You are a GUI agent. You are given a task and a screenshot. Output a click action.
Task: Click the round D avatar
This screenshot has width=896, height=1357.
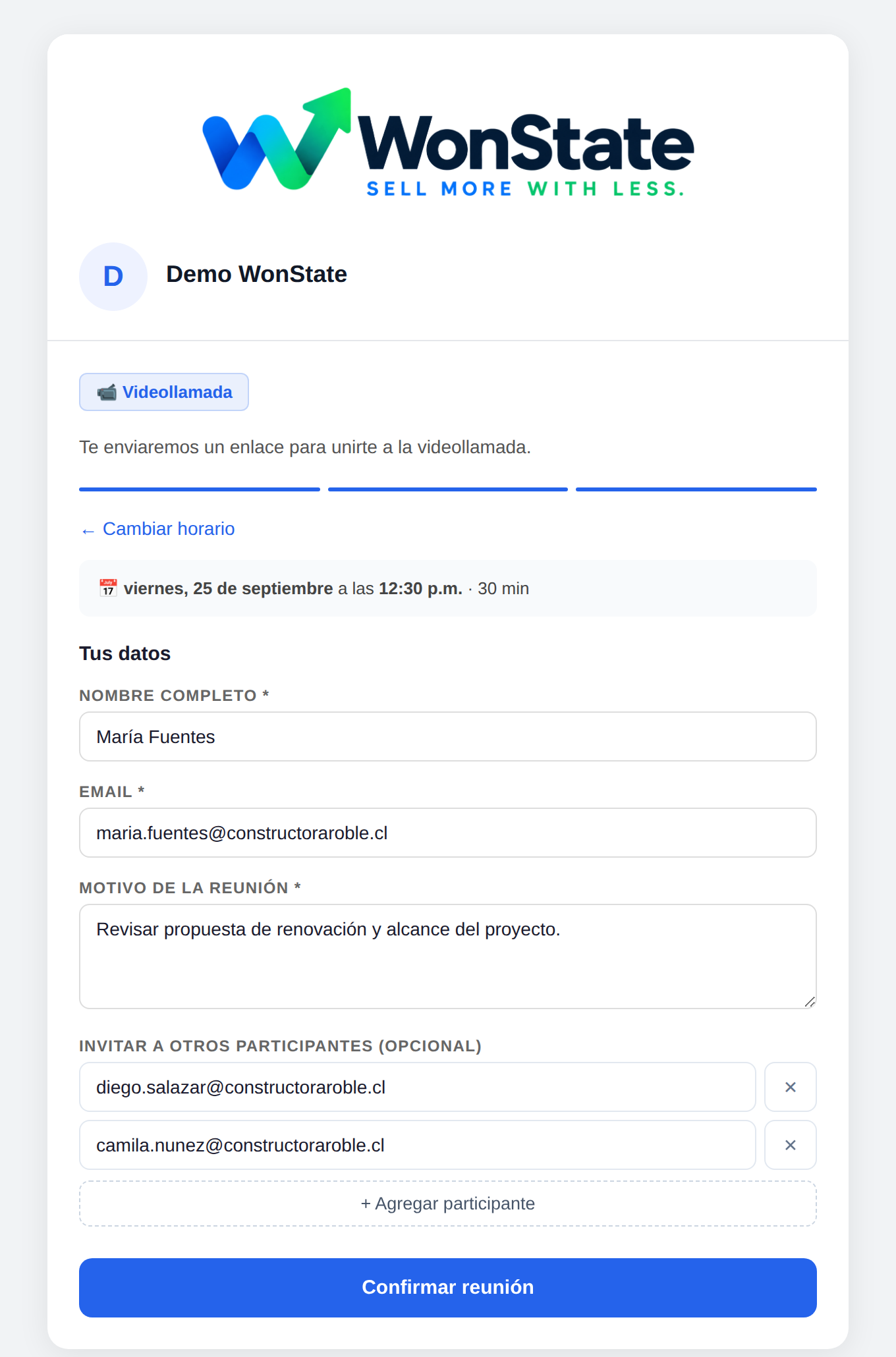(113, 277)
